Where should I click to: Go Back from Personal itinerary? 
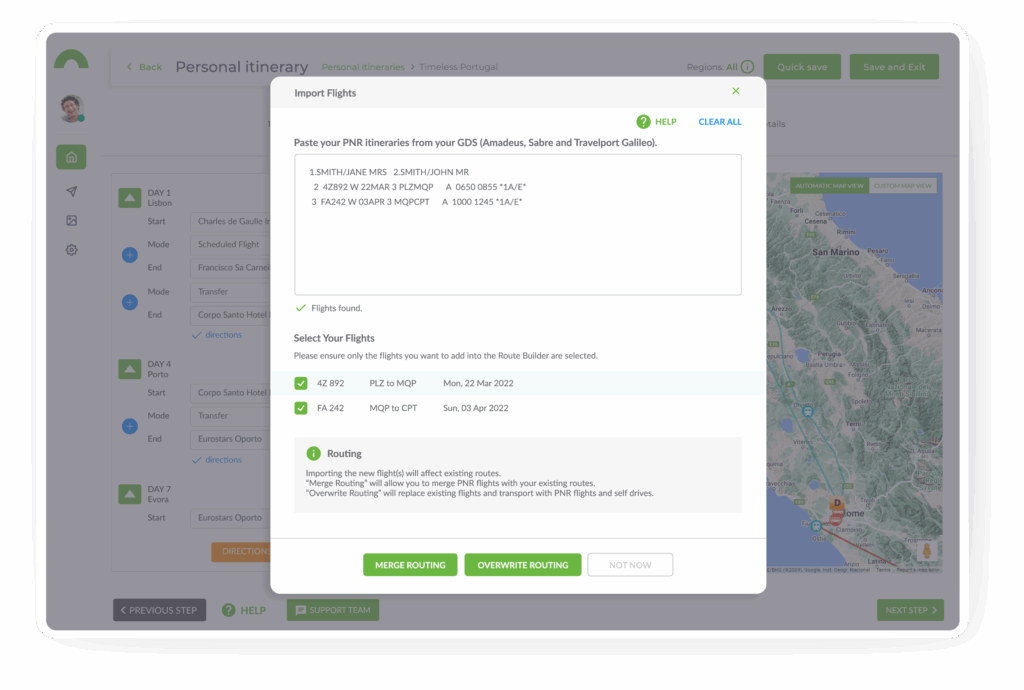coord(144,67)
